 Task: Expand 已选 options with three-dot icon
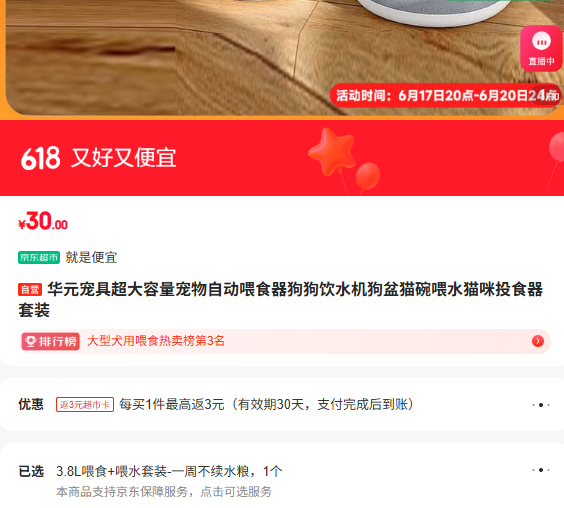541,470
